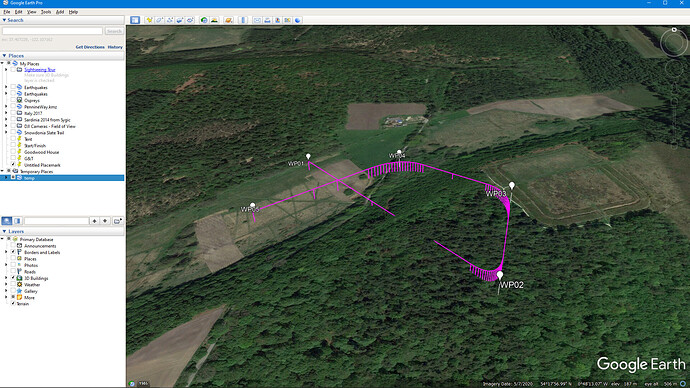Click the Get Directions link
Viewport: 690px width, 388px height.
(90, 47)
